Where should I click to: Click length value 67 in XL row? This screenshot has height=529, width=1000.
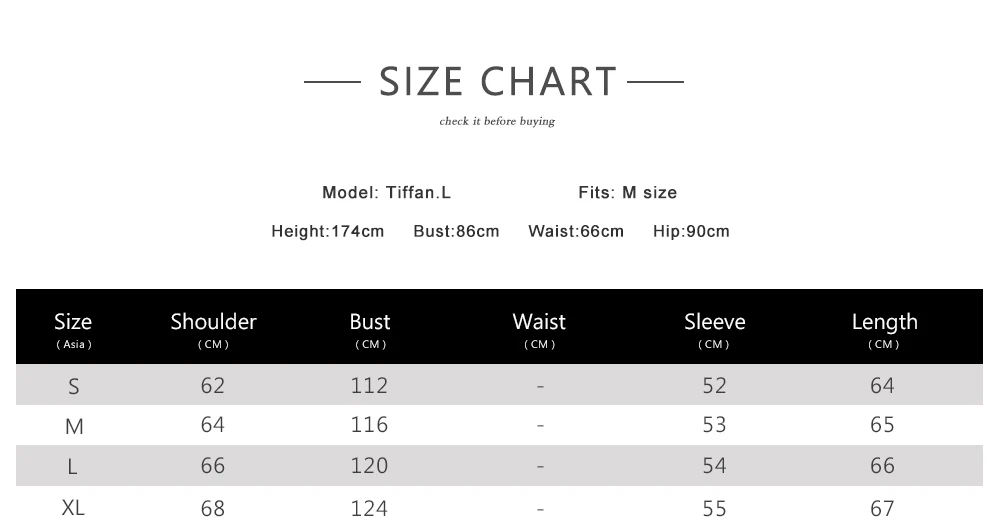882,508
